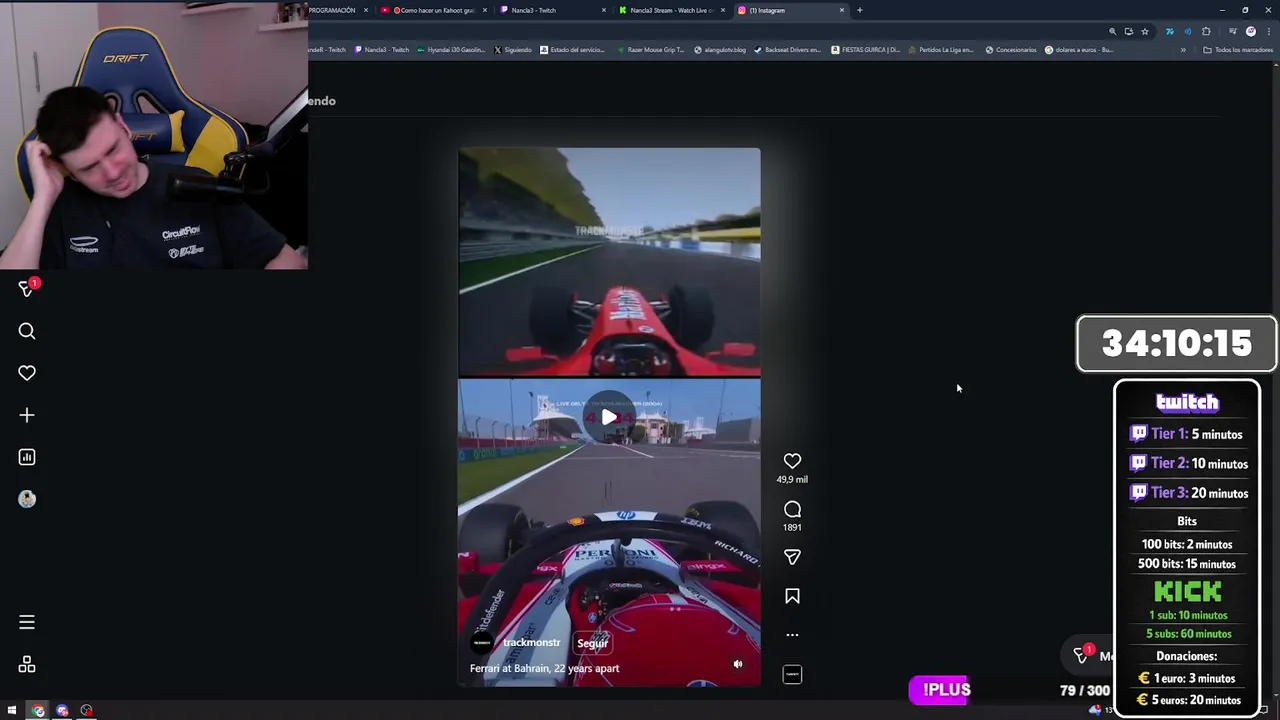Open the Windows Start button
Viewport: 1280px width, 720px height.
coord(12,711)
